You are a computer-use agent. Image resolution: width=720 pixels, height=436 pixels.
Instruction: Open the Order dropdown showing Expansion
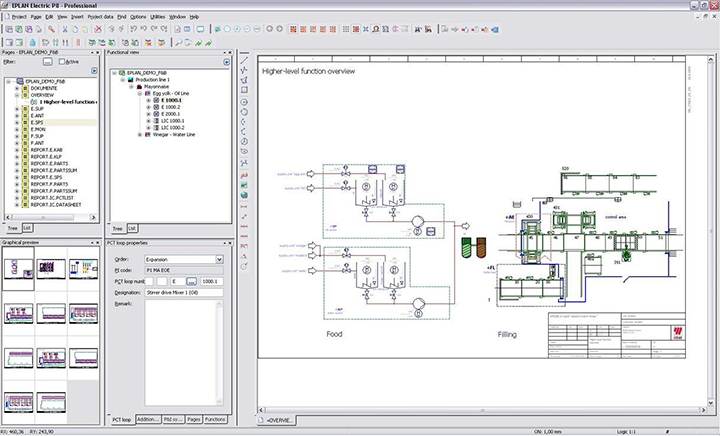[219, 259]
